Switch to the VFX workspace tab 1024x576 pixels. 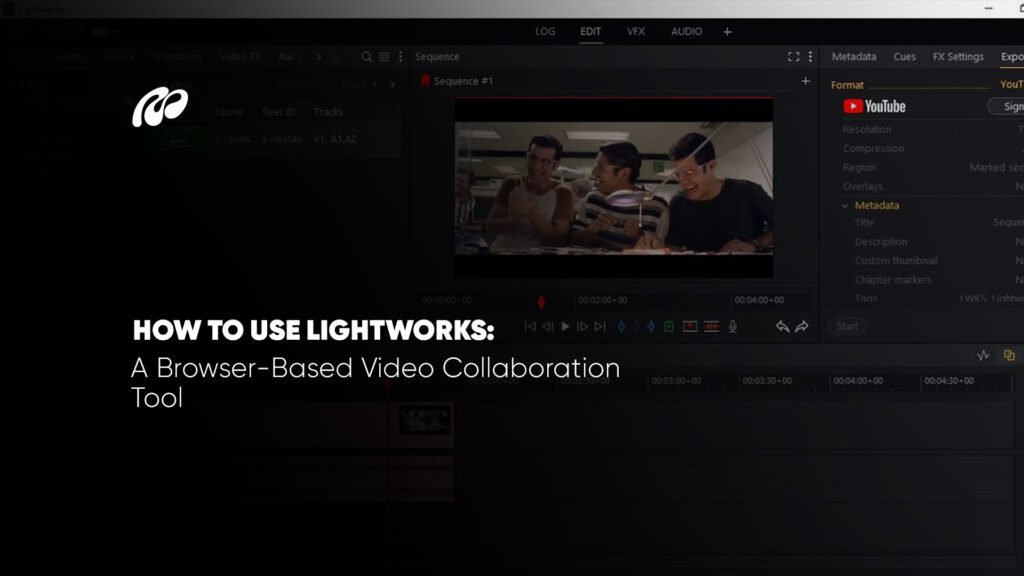tap(636, 31)
